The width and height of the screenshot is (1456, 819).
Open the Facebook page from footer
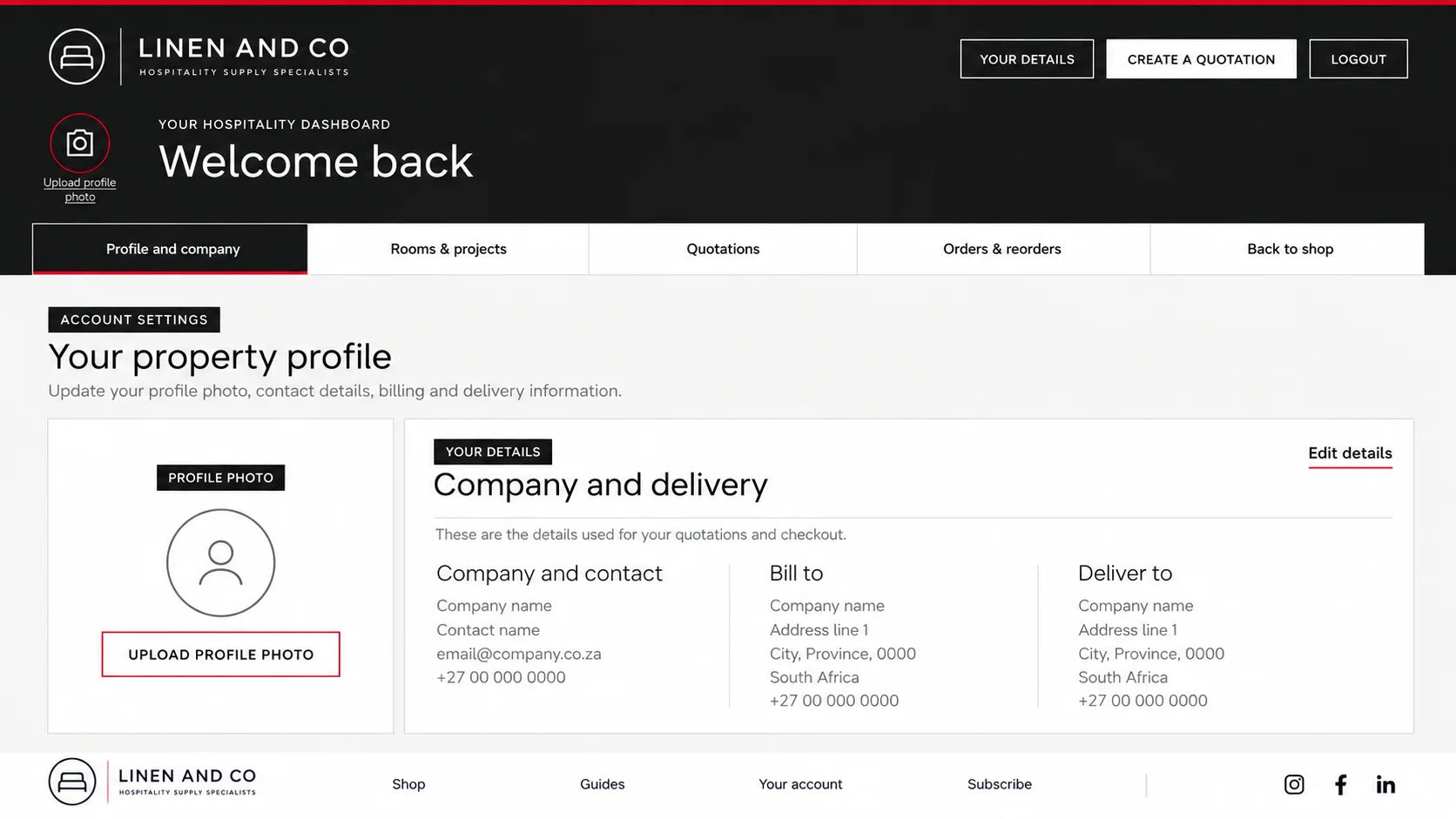(x=1341, y=784)
